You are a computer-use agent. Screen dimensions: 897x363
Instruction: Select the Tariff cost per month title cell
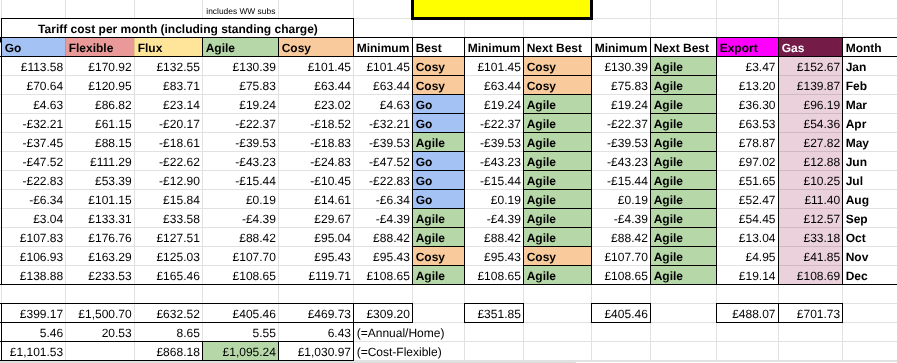point(177,29)
